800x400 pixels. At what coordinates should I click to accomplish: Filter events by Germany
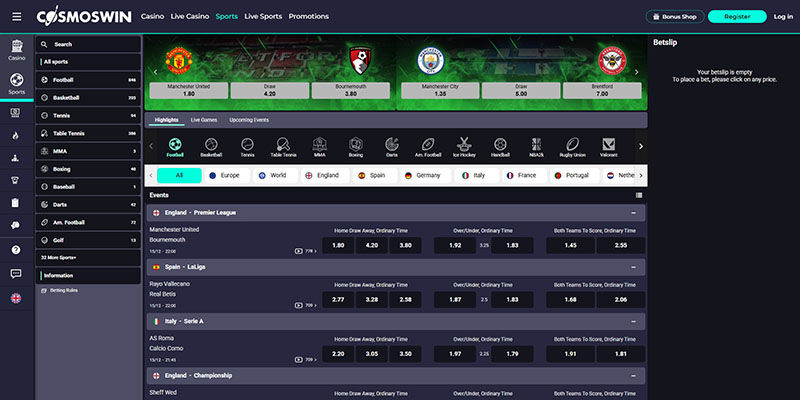pyautogui.click(x=426, y=176)
